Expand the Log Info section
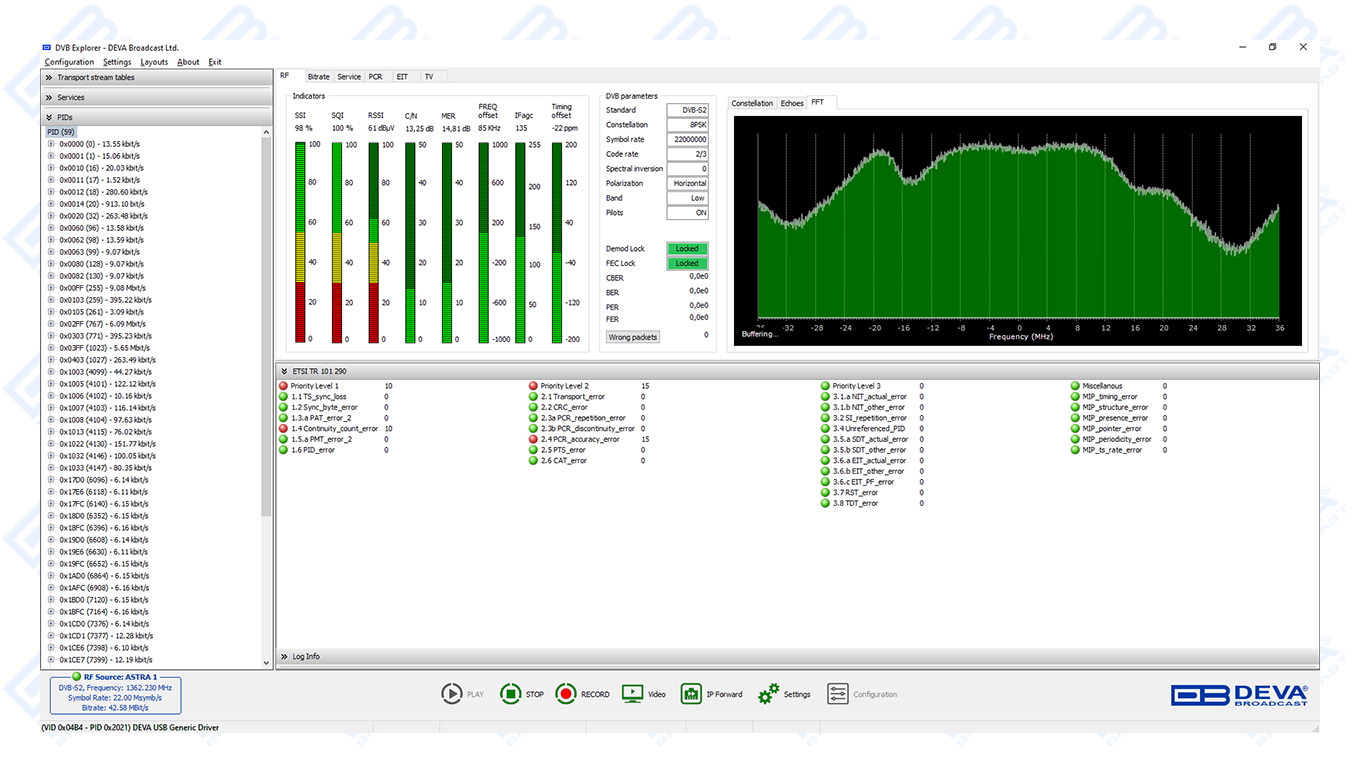The height and width of the screenshot is (773, 1360). [x=284, y=657]
